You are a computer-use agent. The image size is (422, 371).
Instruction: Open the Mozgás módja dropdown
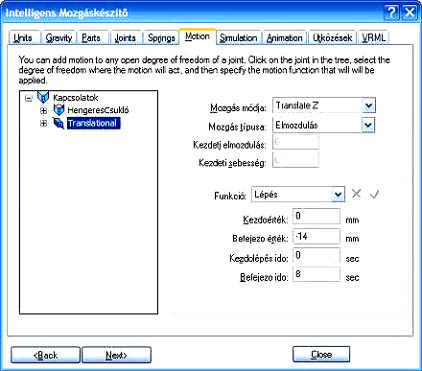(x=368, y=106)
